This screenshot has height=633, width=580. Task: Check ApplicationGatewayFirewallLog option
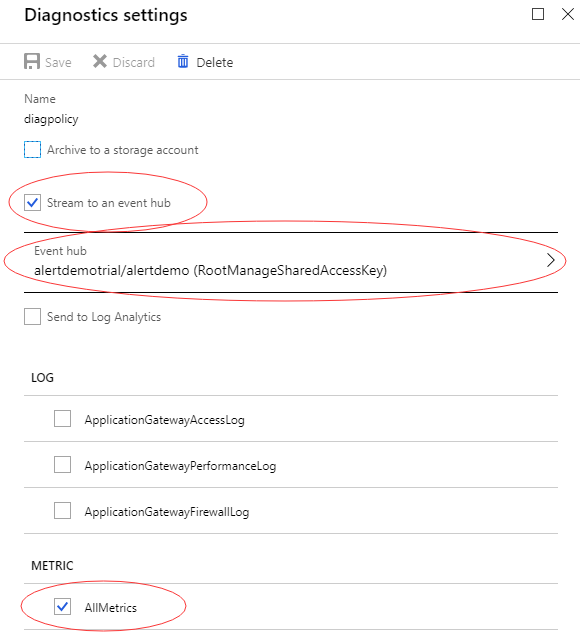(x=63, y=511)
